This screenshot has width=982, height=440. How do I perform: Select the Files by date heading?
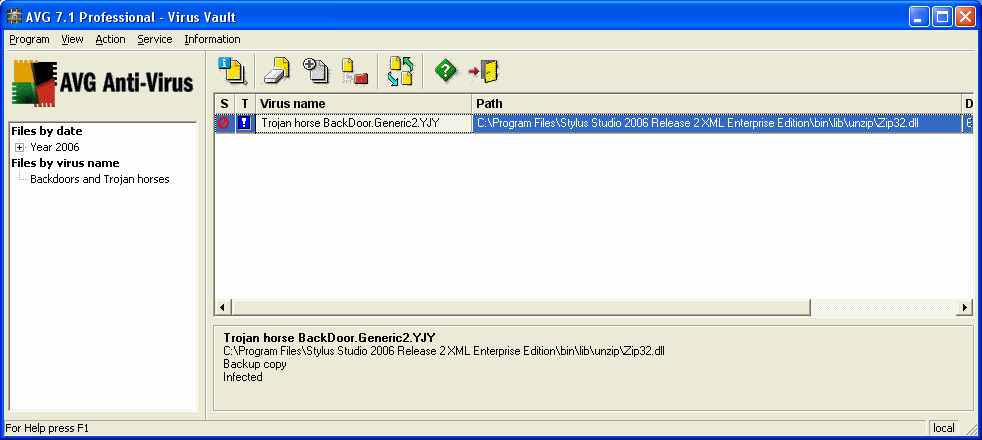[x=47, y=131]
